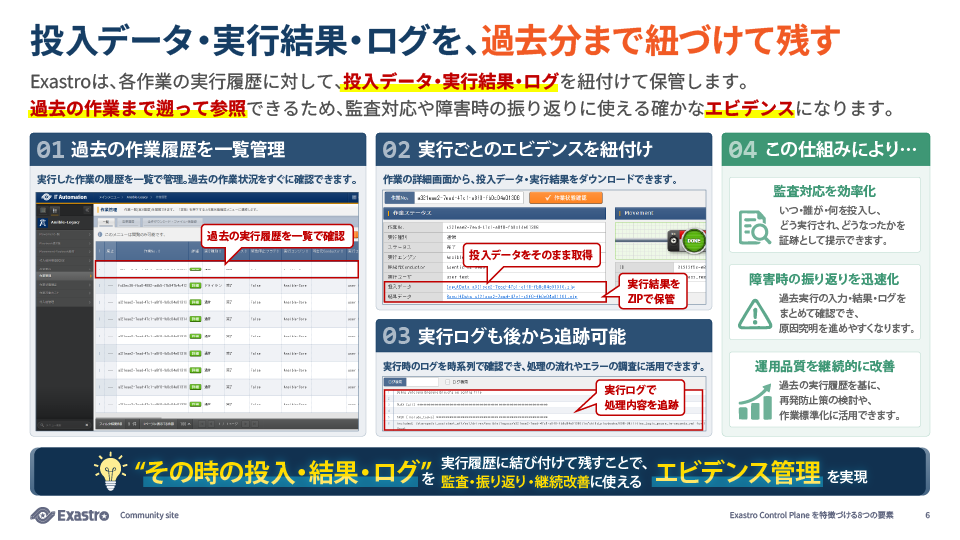Click the ログ検索 button in the log viewer
The height and width of the screenshot is (540, 960).
point(395,382)
